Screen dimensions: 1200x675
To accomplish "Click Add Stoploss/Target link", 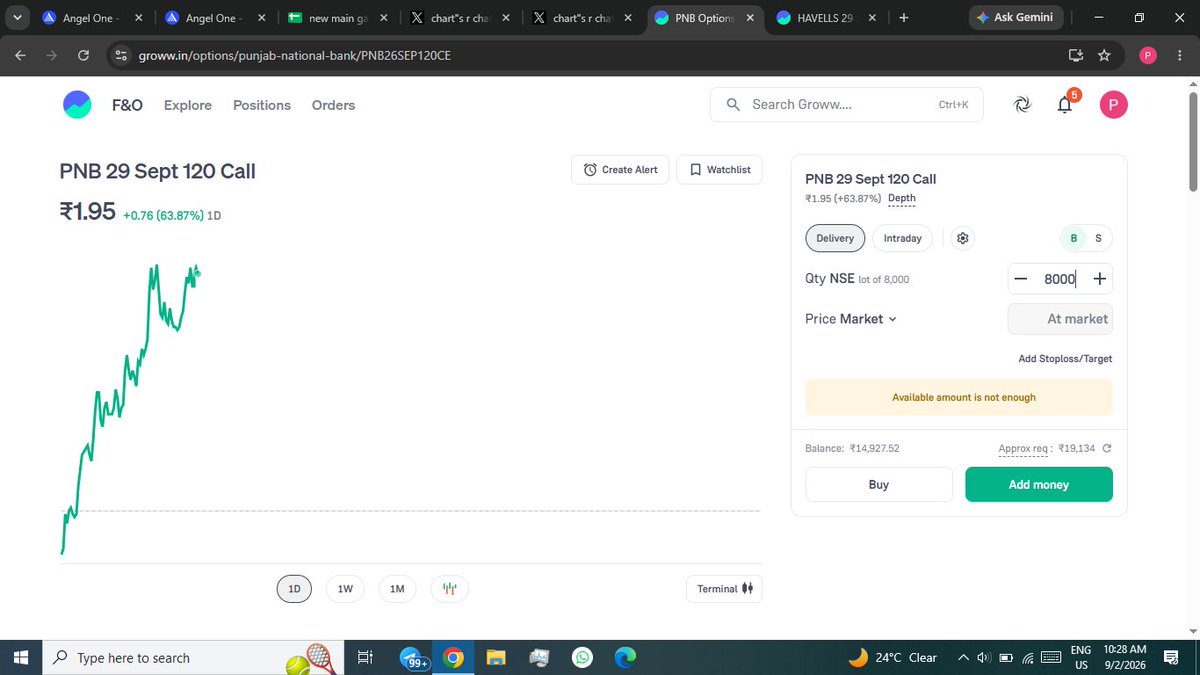I will pos(1065,359).
